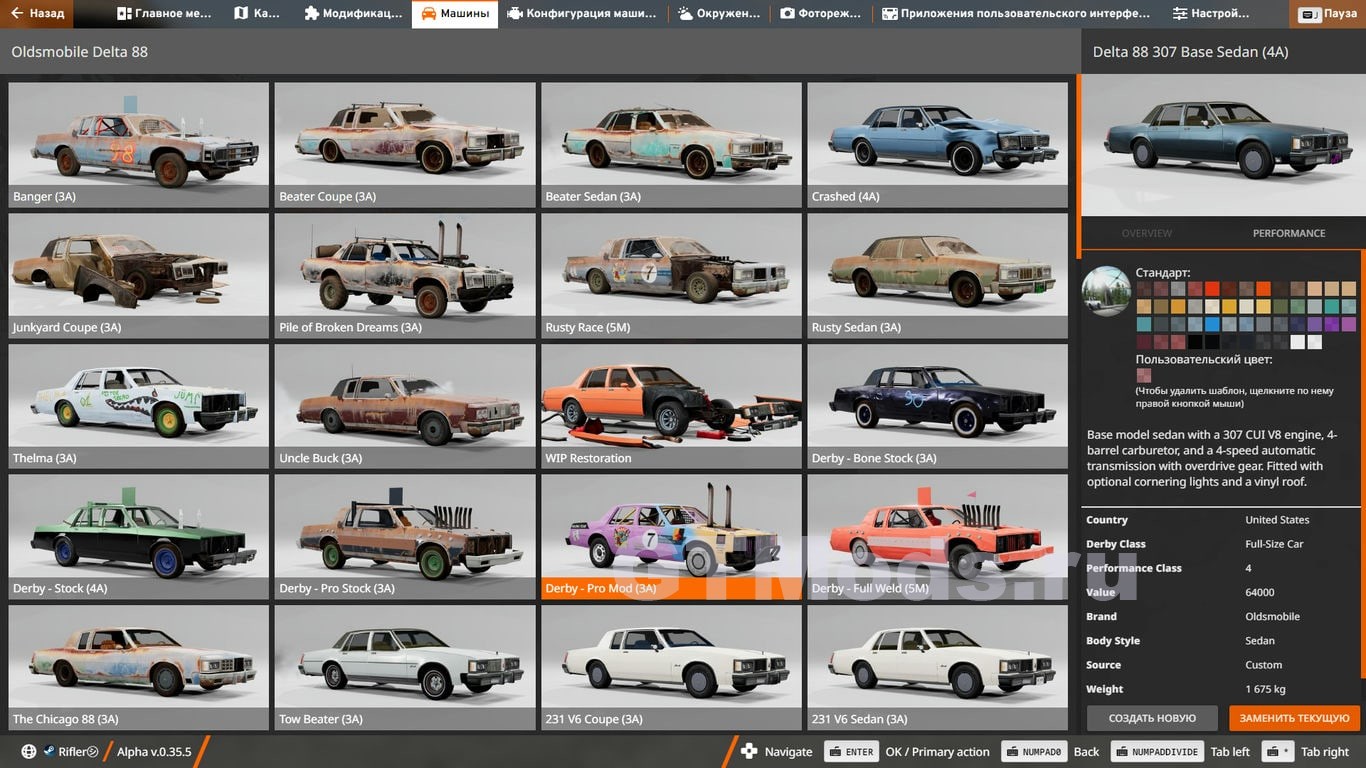Switch to the OVERVIEW tab
The width and height of the screenshot is (1366, 768).
[x=1146, y=233]
